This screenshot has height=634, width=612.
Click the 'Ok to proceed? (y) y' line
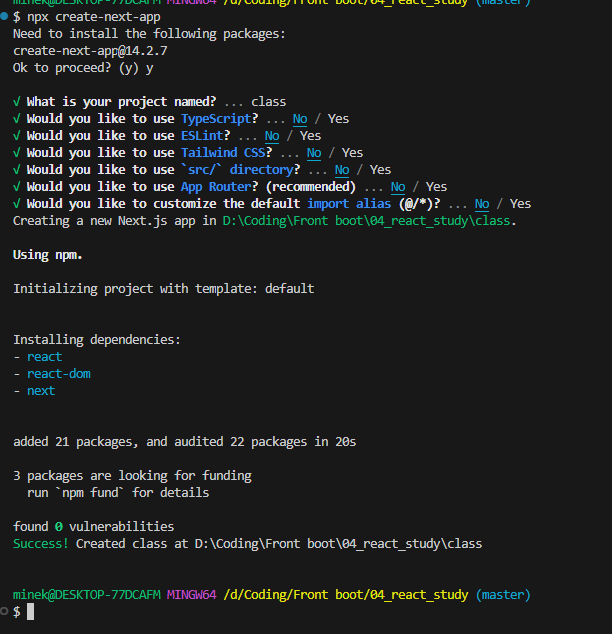click(83, 68)
